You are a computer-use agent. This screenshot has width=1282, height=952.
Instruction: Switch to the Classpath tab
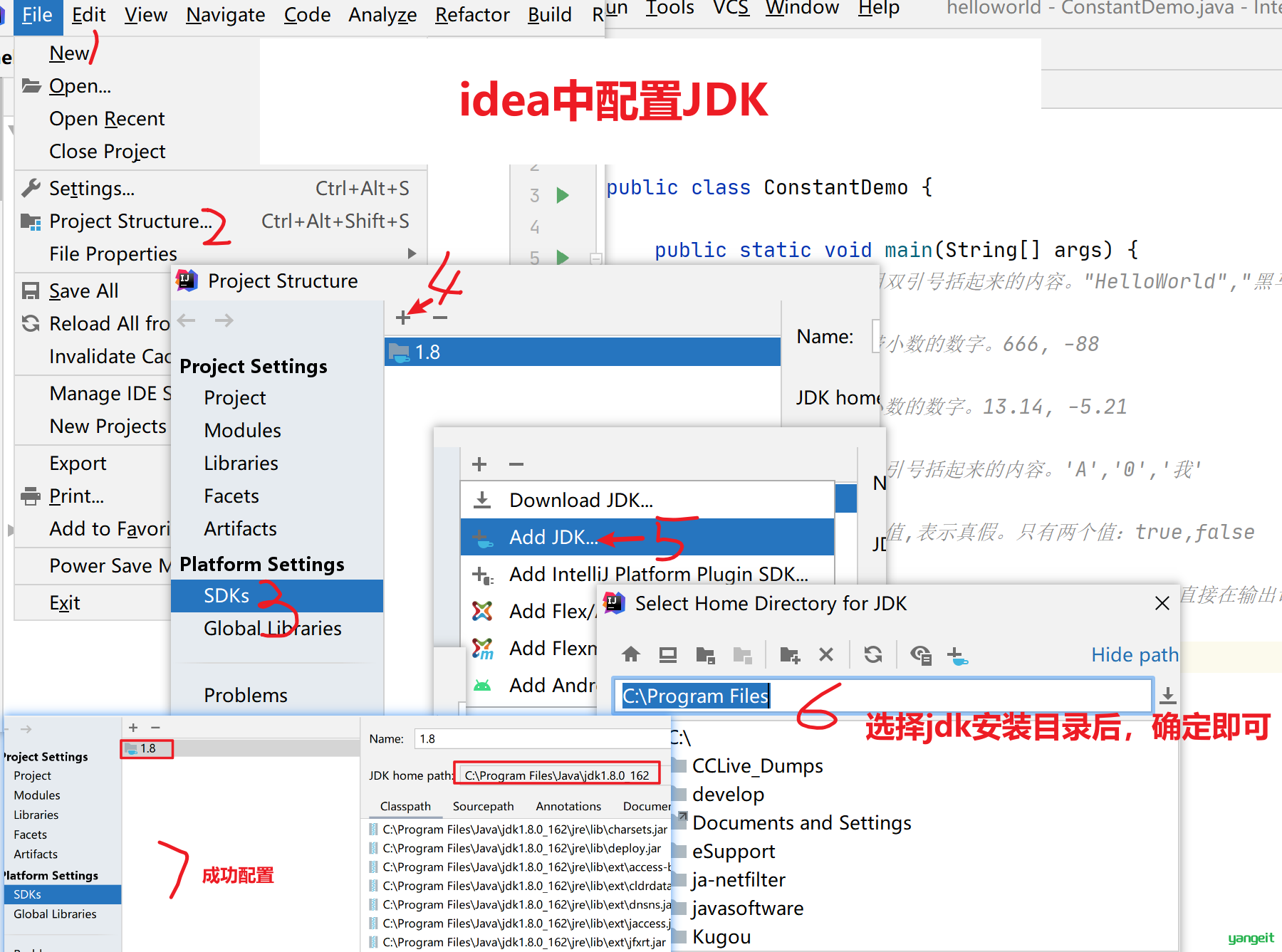pos(405,806)
